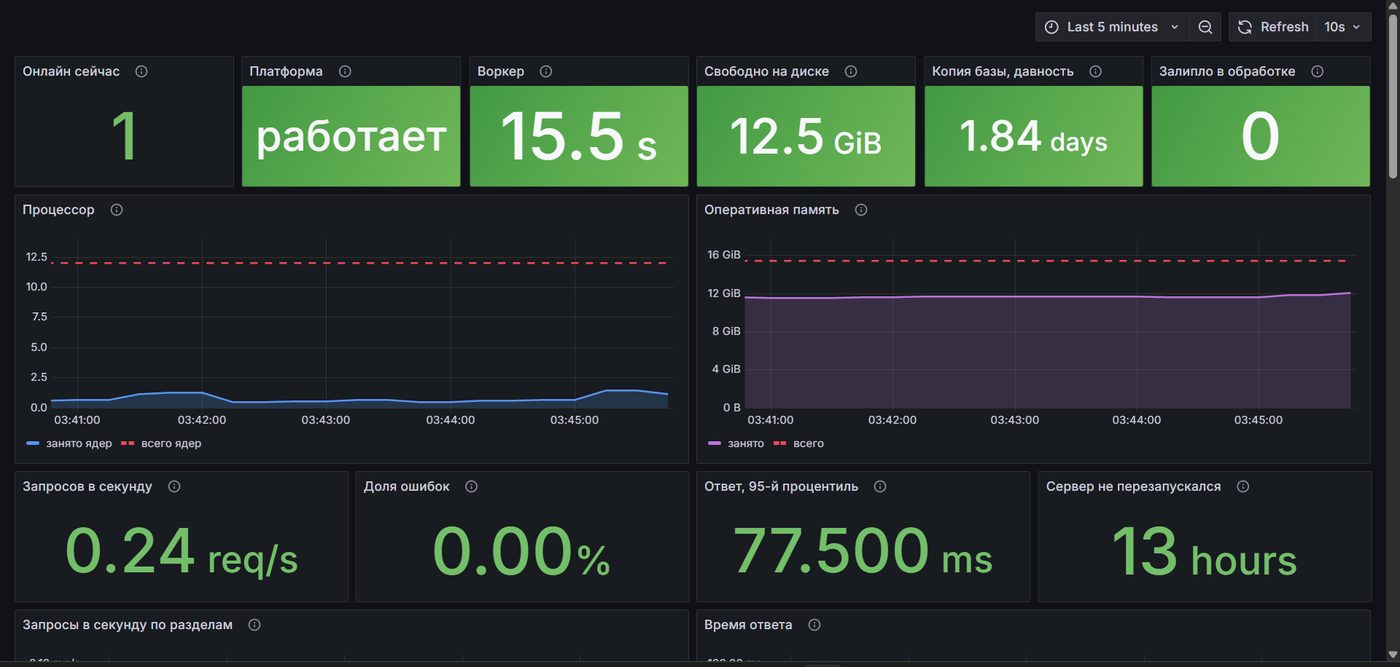Viewport: 1400px width, 667px height.
Task: Click info icon next to Залипло в обработке
Action: 1317,71
